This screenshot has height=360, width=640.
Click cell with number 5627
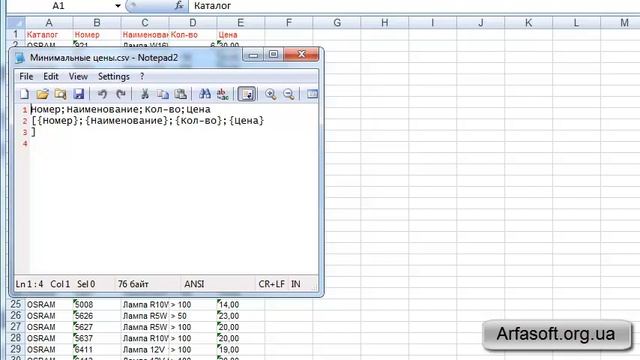click(x=97, y=327)
